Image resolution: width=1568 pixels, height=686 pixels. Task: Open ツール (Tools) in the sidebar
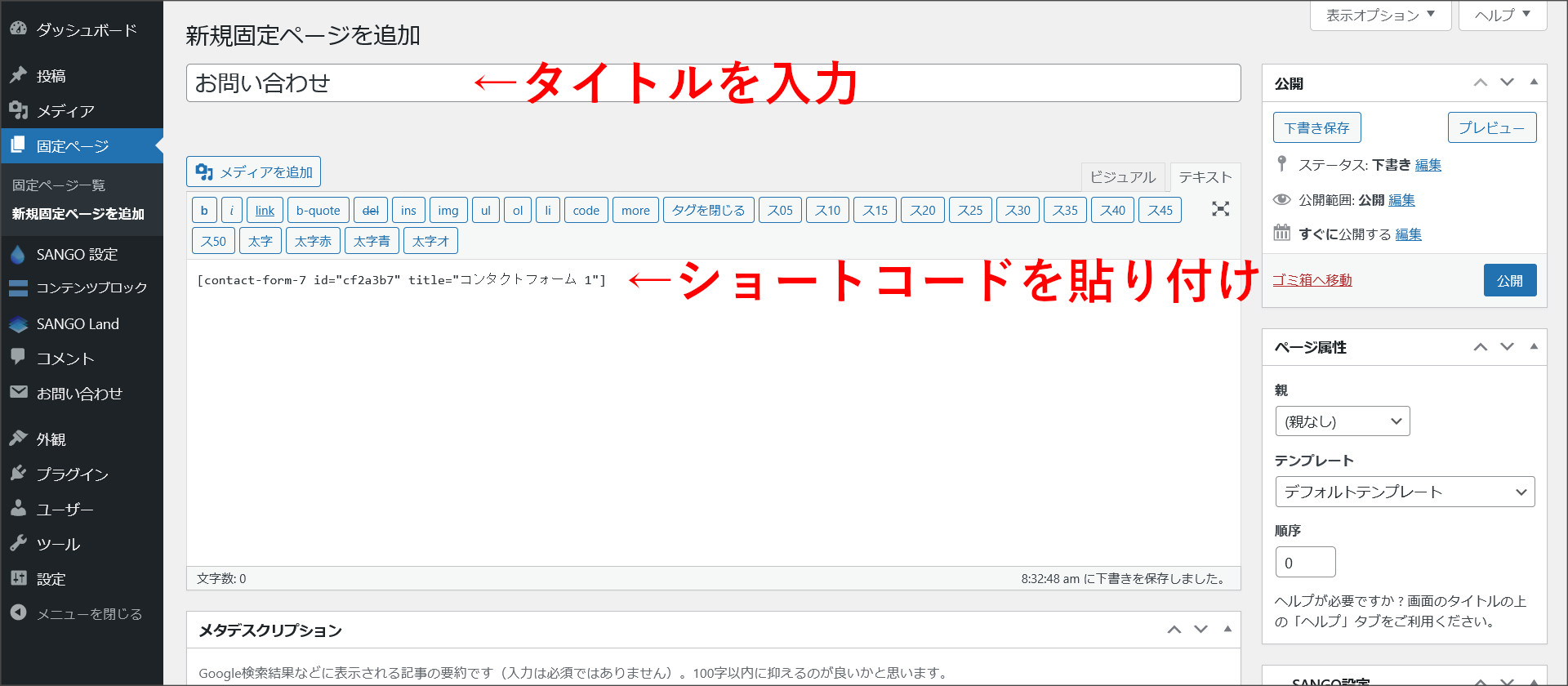(x=58, y=545)
